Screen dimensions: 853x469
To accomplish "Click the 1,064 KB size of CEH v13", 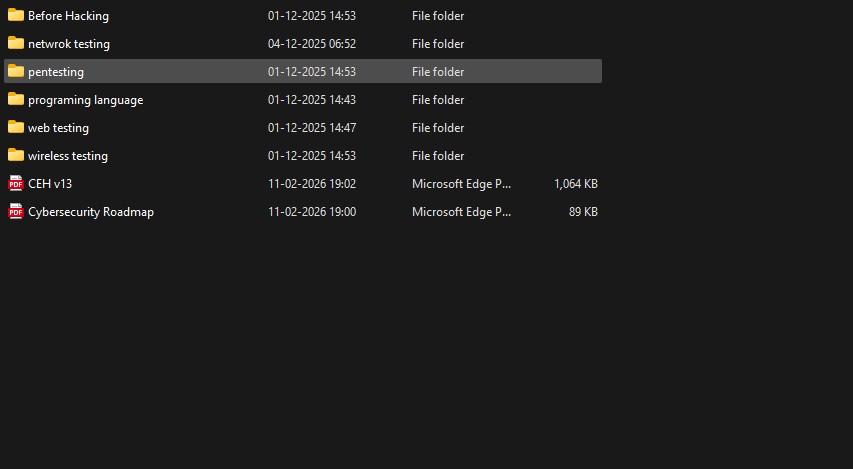I will point(576,184).
